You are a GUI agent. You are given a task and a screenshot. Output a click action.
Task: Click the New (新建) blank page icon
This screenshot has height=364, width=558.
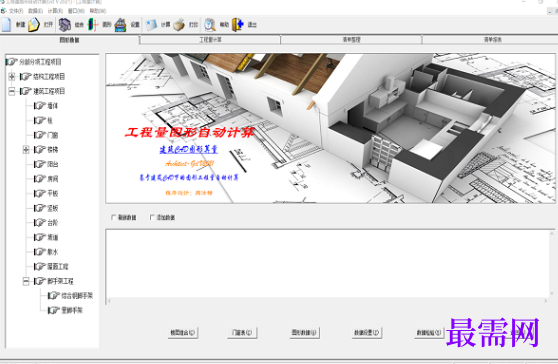tap(6, 25)
